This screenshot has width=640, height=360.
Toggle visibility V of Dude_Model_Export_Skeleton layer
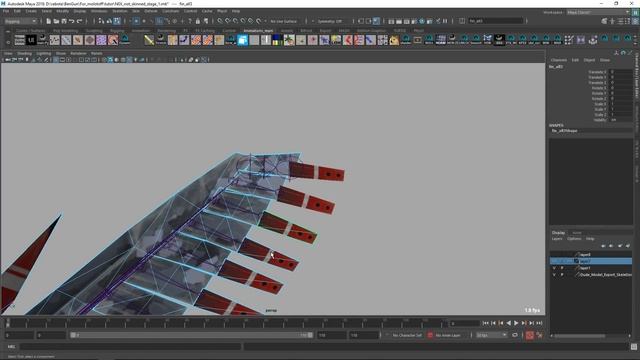point(554,275)
